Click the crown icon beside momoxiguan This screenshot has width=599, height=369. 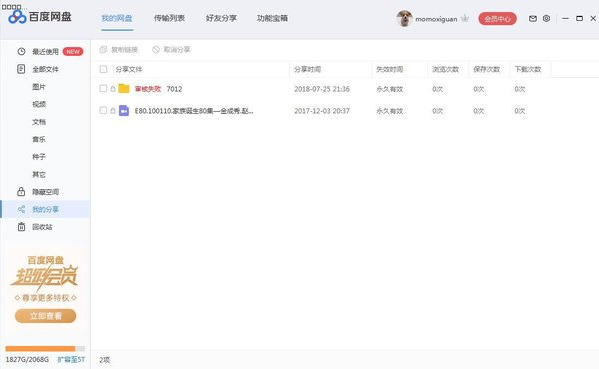465,18
